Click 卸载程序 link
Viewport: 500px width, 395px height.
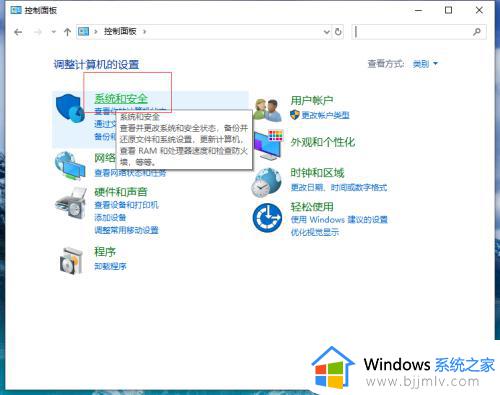(x=110, y=266)
